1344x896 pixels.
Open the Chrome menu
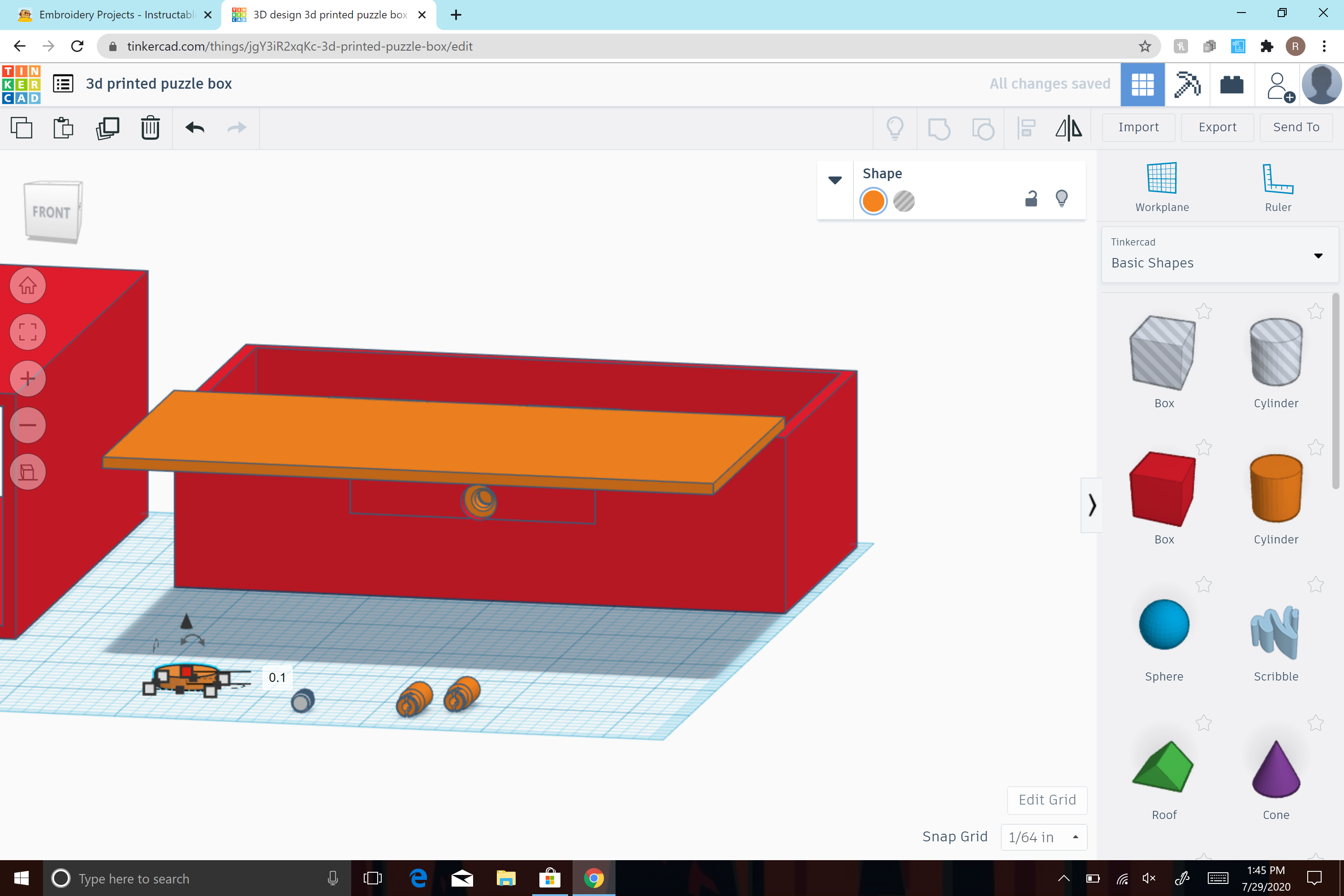pos(1324,46)
